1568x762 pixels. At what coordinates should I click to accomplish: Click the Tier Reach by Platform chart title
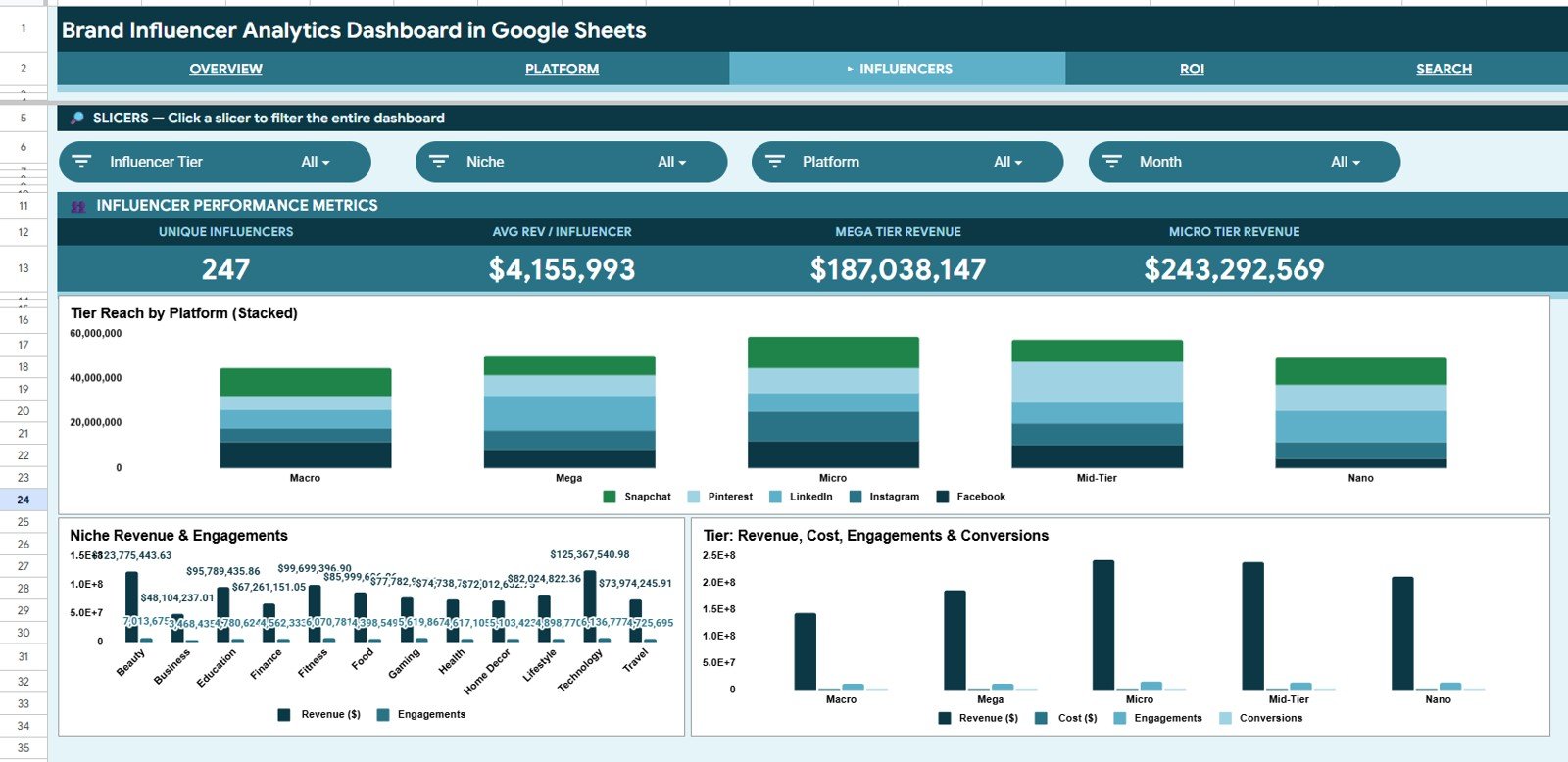pyautogui.click(x=184, y=313)
